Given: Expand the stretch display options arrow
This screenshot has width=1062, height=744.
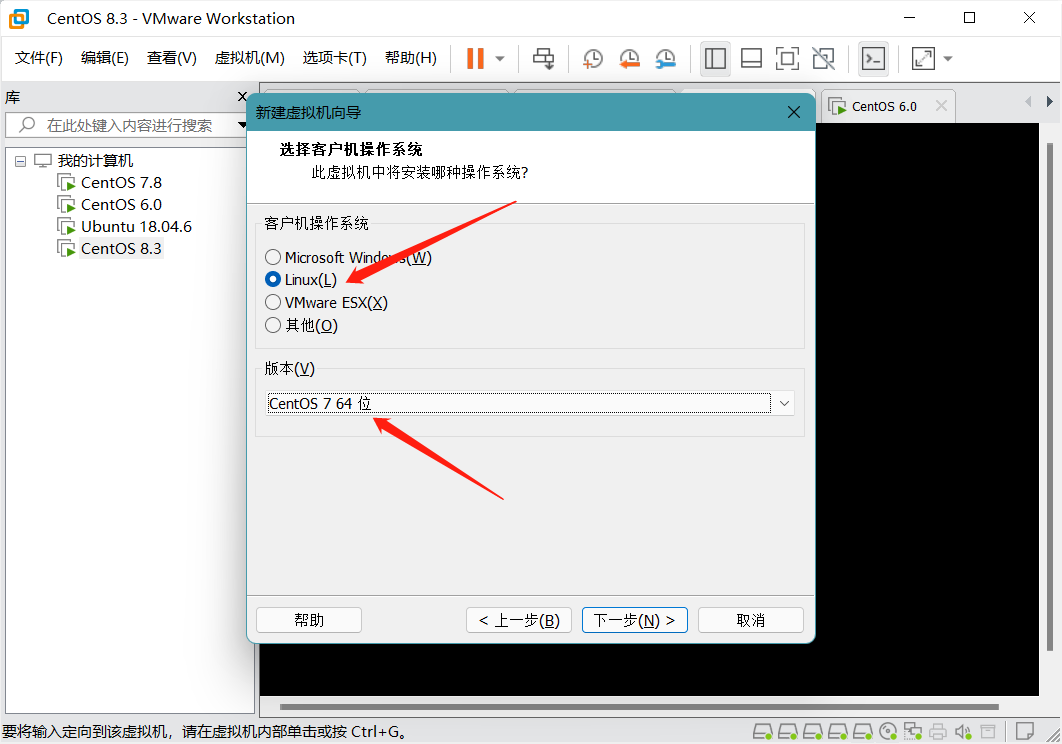Looking at the screenshot, I should [948, 58].
